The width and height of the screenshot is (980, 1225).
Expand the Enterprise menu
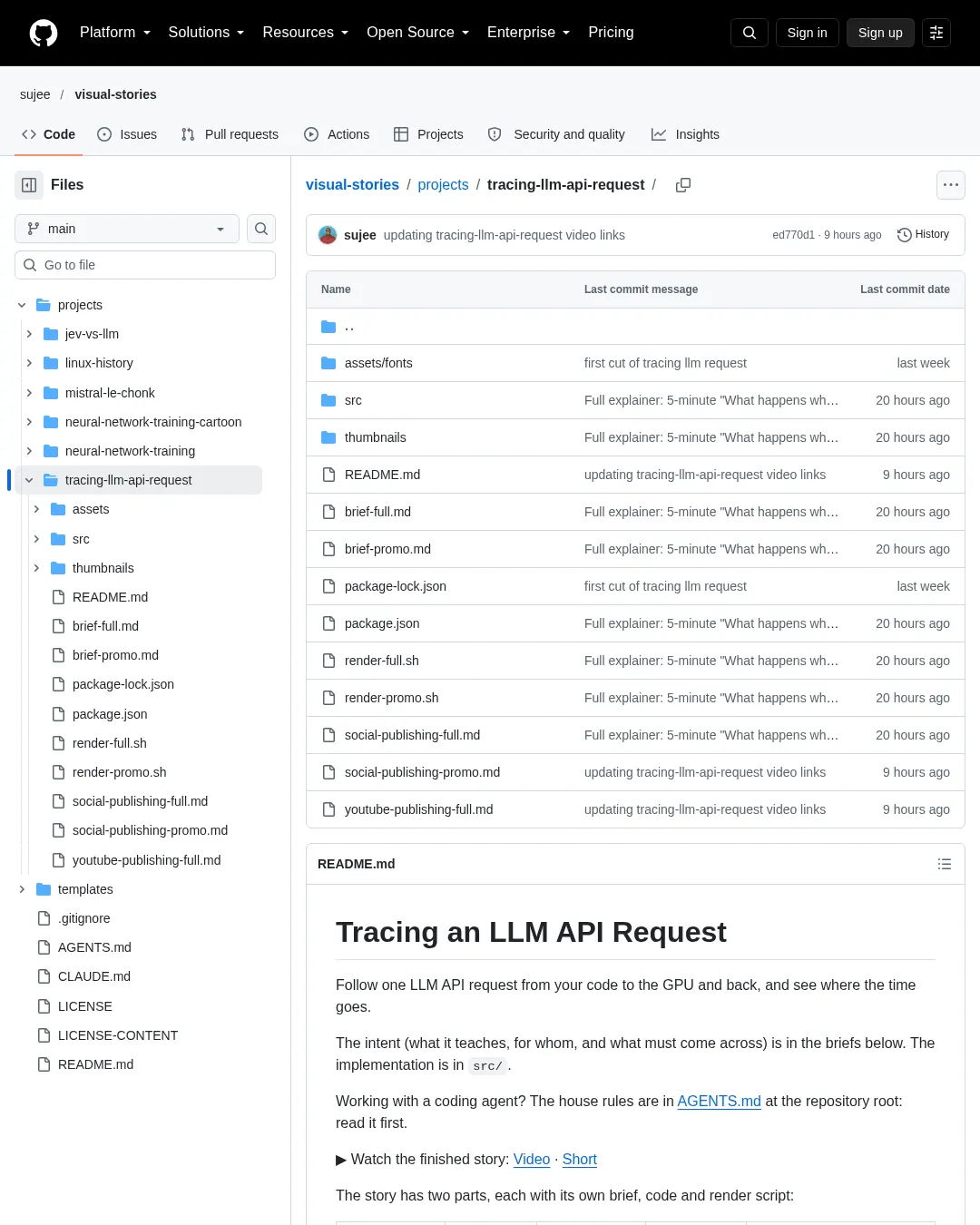[528, 33]
